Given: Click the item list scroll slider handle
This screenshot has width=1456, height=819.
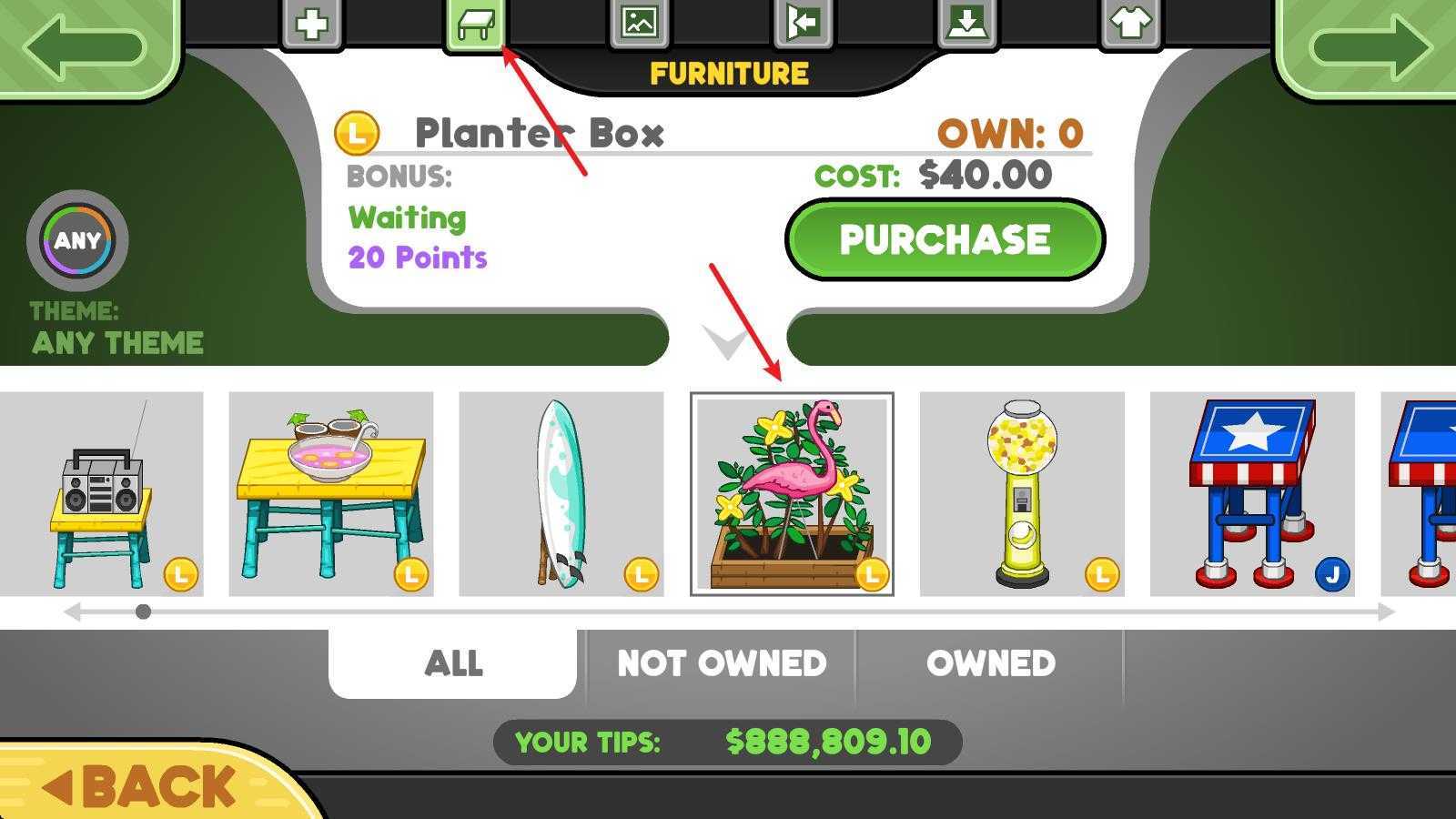Looking at the screenshot, I should [x=143, y=612].
